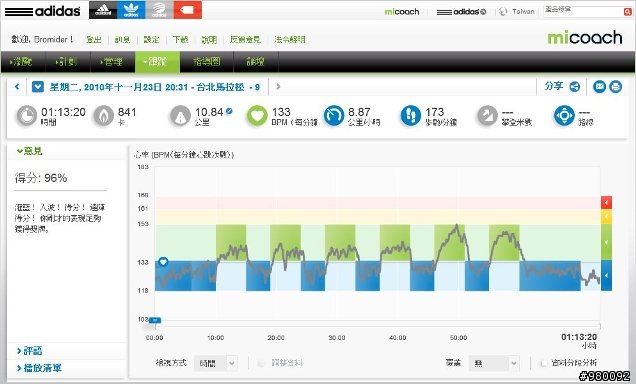The image size is (636, 384).
Task: Click the 8.87 speed value
Action: (x=359, y=112)
